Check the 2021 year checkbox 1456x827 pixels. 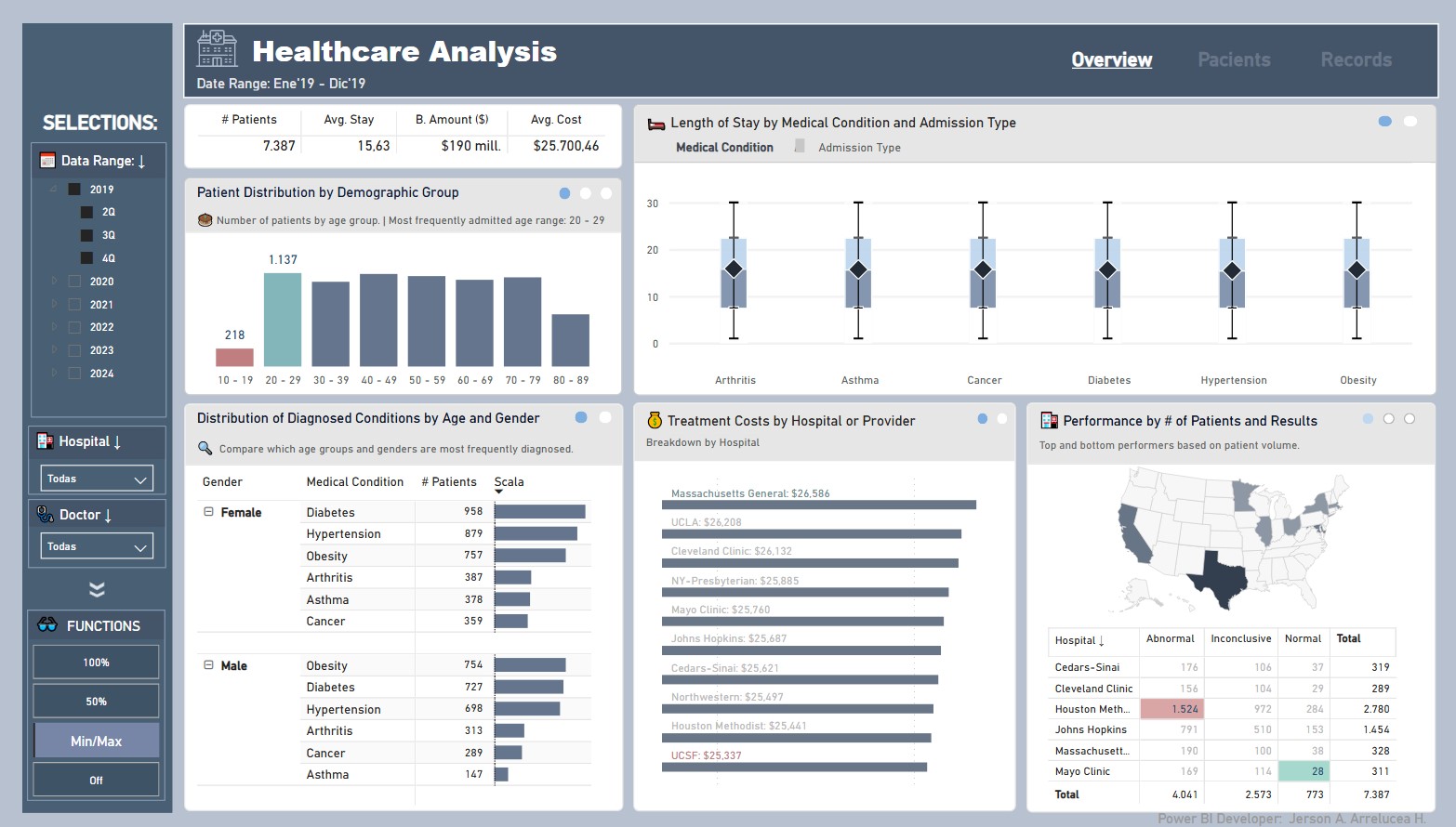[x=74, y=304]
